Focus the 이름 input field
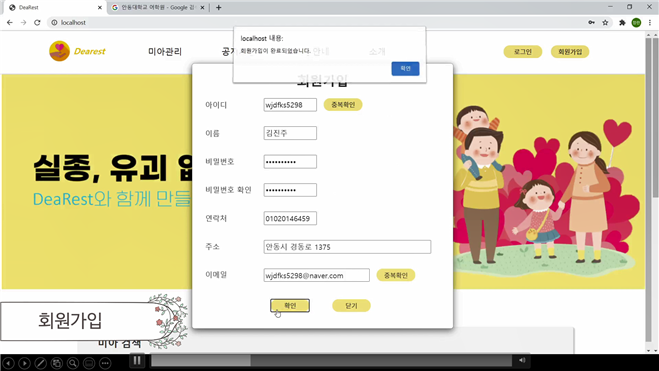 pyautogui.click(x=290, y=133)
